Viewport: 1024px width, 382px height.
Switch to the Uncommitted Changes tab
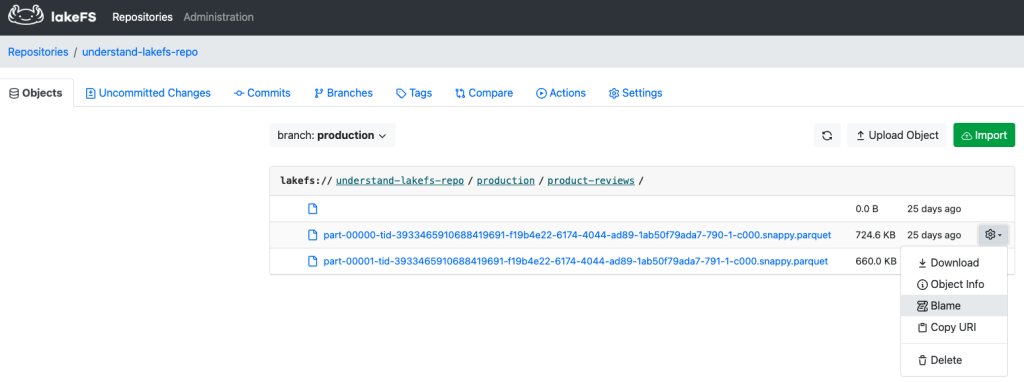click(x=148, y=93)
